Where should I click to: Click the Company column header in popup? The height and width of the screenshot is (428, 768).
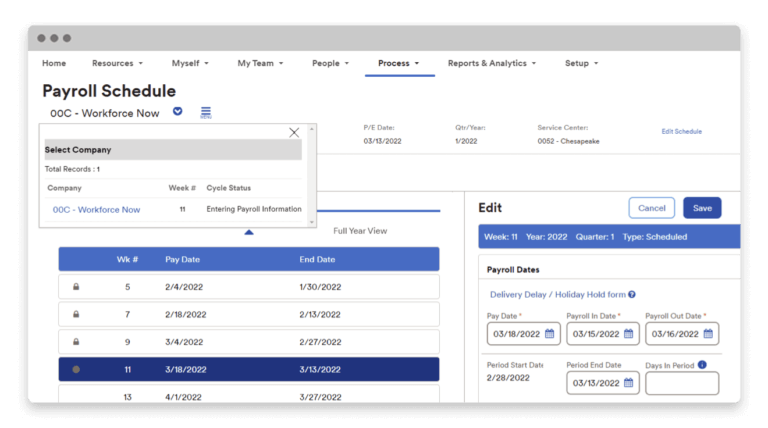64,188
